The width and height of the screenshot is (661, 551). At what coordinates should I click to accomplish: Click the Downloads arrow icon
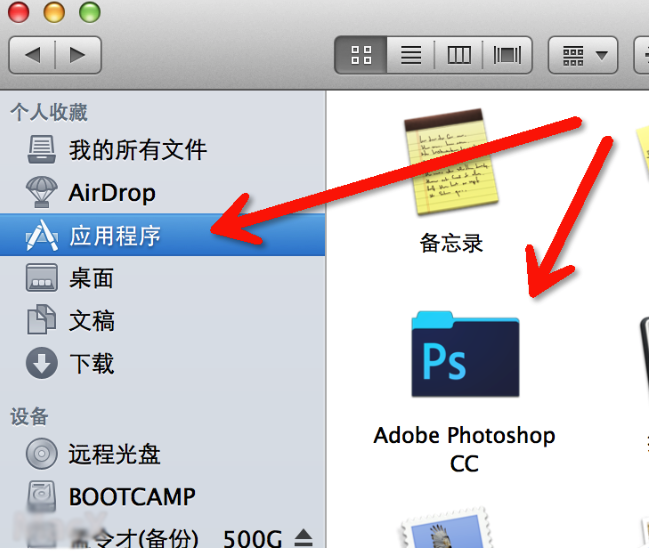[41, 363]
